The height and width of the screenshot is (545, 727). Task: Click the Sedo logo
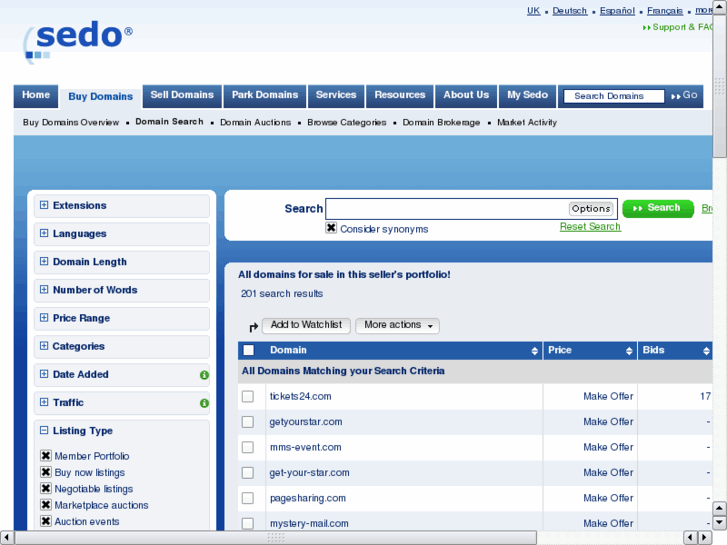[x=78, y=42]
